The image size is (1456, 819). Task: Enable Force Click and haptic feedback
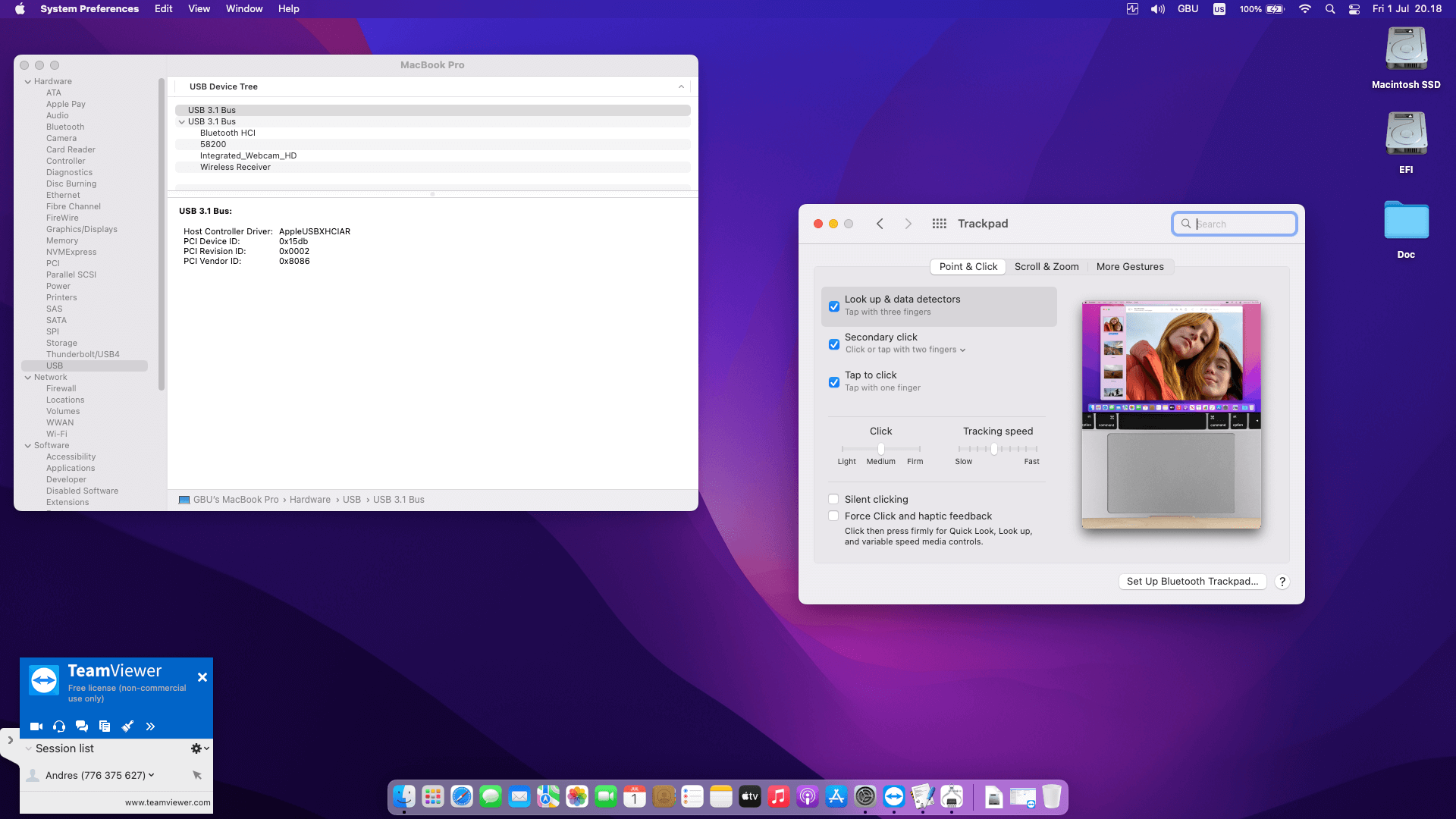pyautogui.click(x=834, y=516)
